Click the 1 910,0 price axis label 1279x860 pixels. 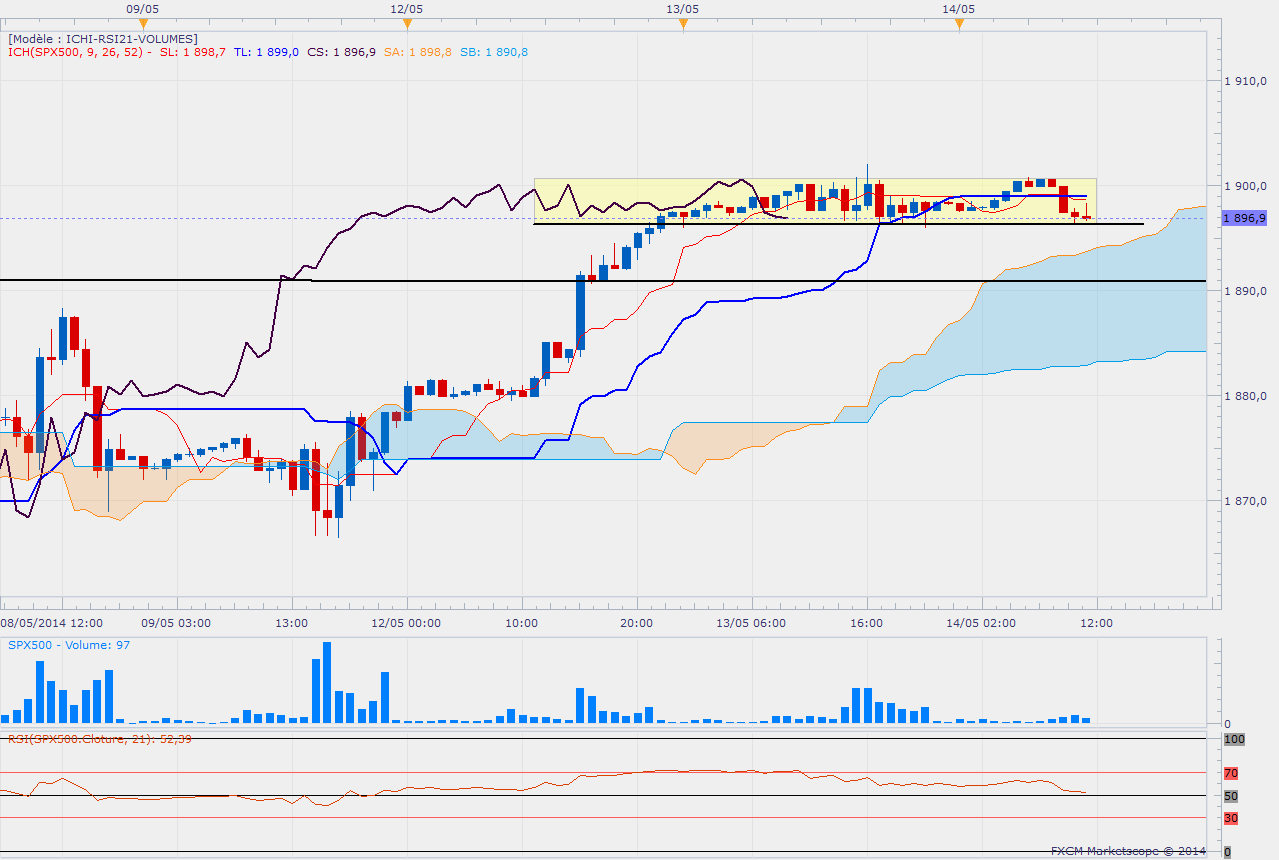tap(1247, 81)
